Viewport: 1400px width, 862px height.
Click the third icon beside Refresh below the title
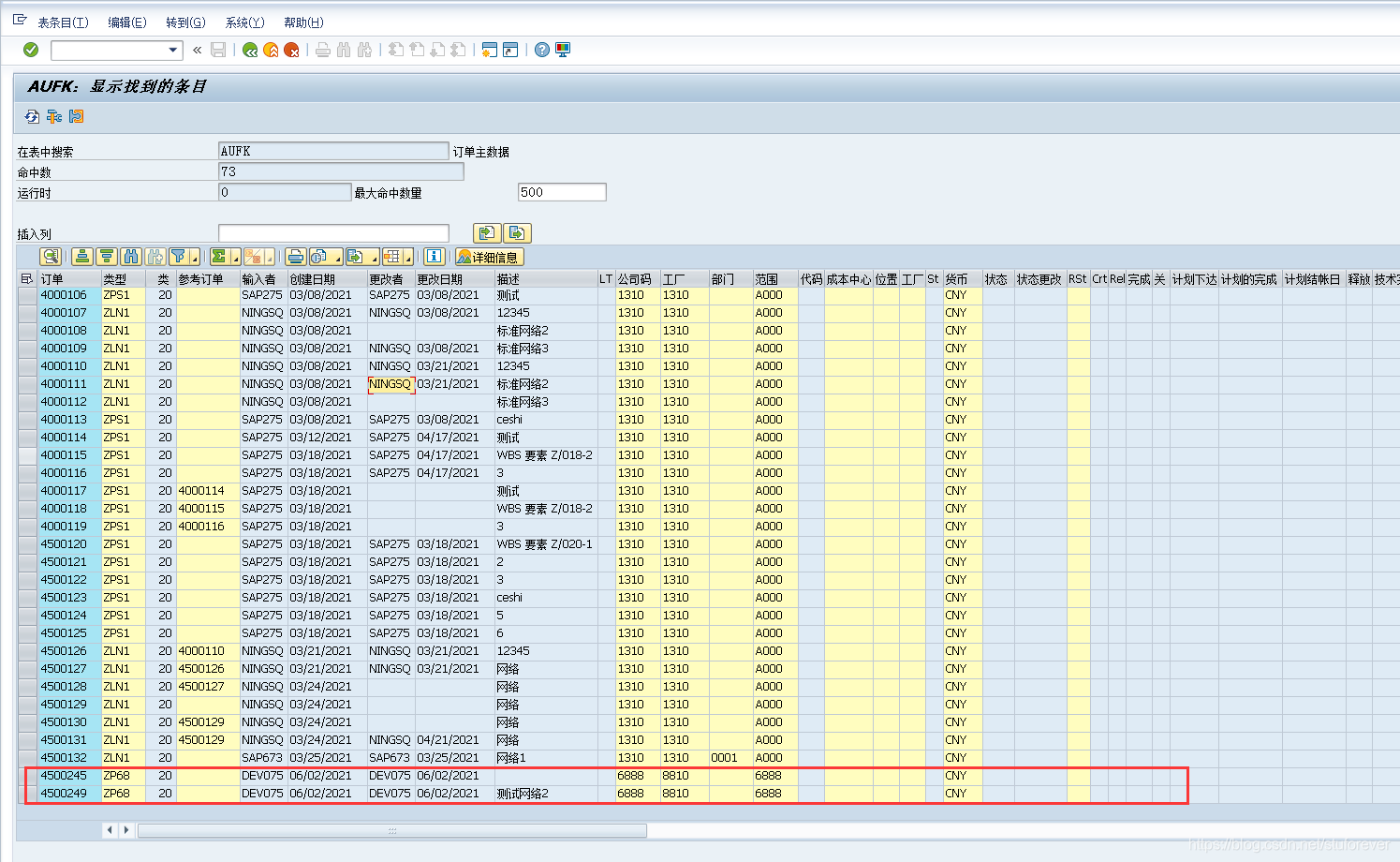(x=77, y=116)
